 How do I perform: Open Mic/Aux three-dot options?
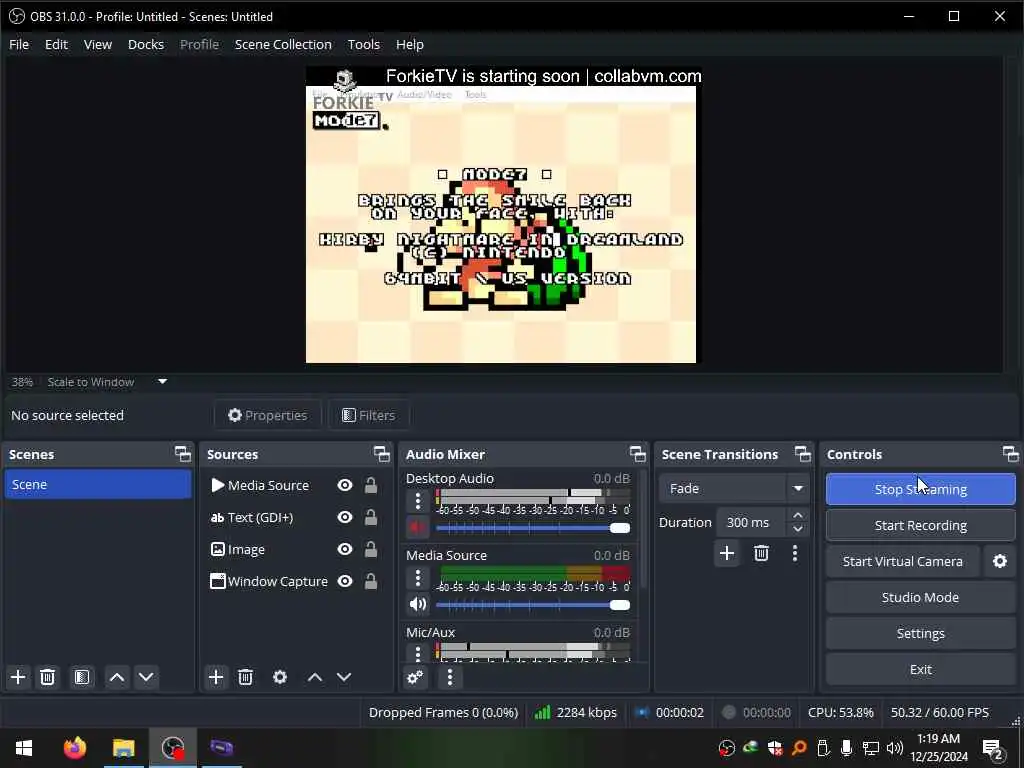[418, 652]
